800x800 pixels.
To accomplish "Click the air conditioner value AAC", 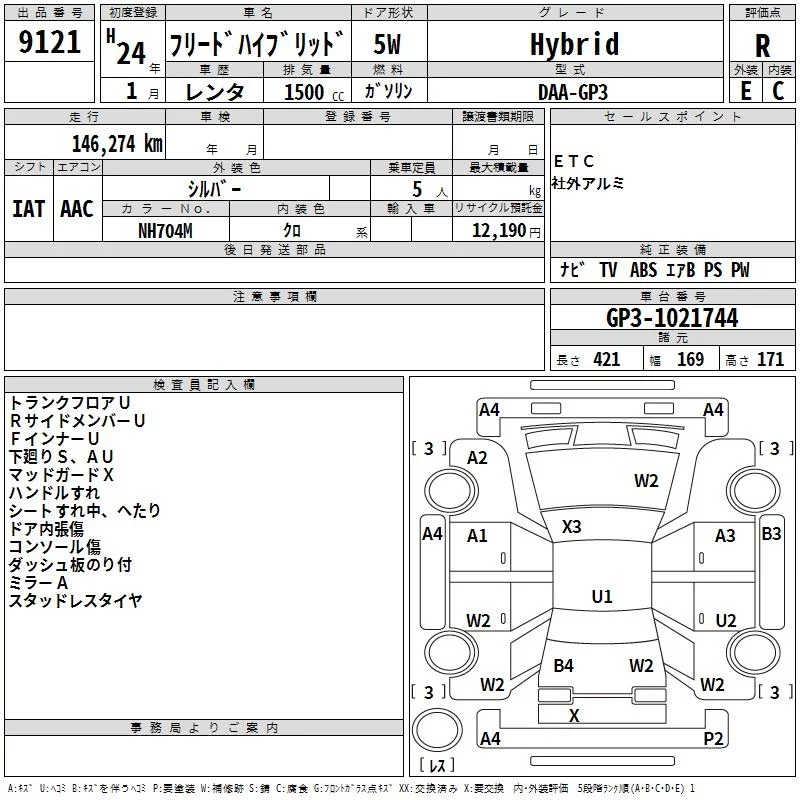I will 77,209.
